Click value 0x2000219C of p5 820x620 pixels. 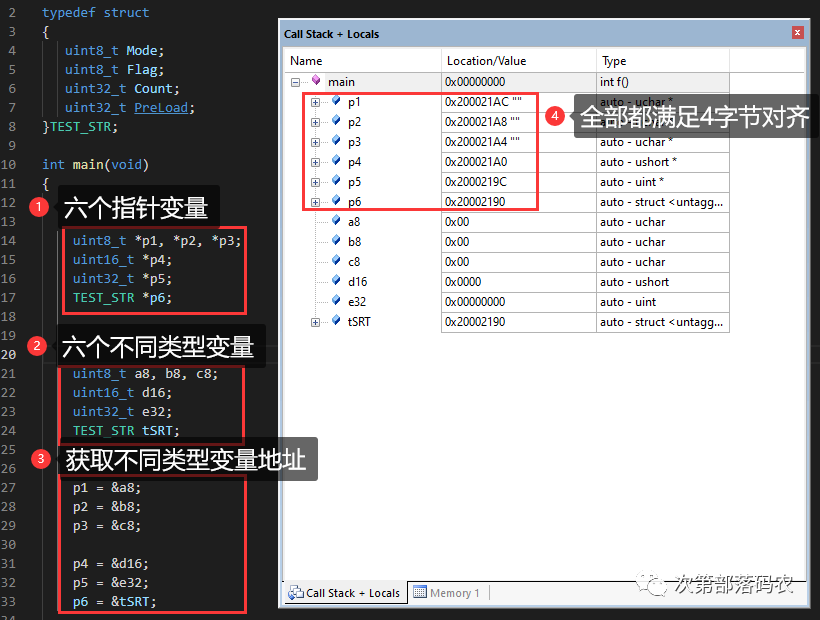[476, 182]
